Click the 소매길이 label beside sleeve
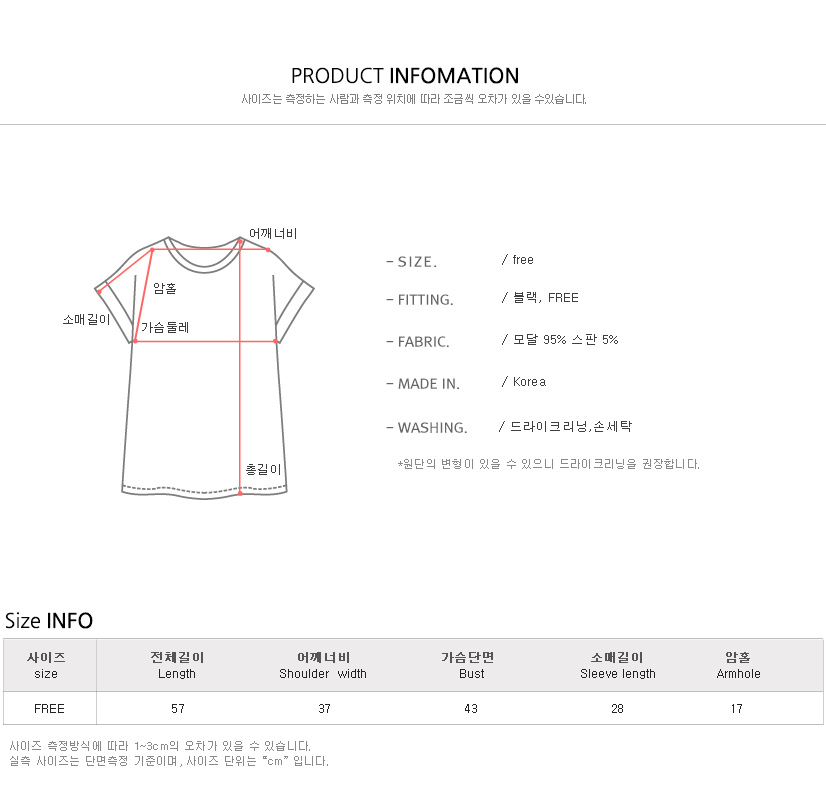This screenshot has height=799, width=826. click(86, 319)
